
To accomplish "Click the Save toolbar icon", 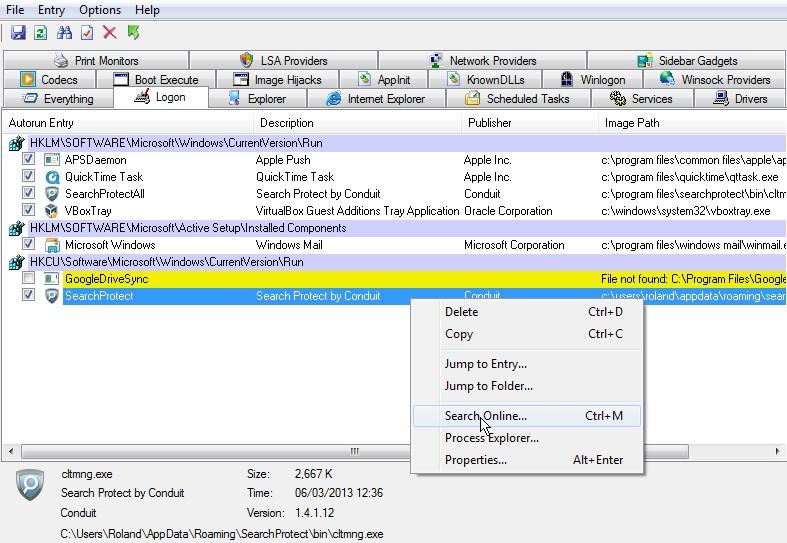I will 18,33.
